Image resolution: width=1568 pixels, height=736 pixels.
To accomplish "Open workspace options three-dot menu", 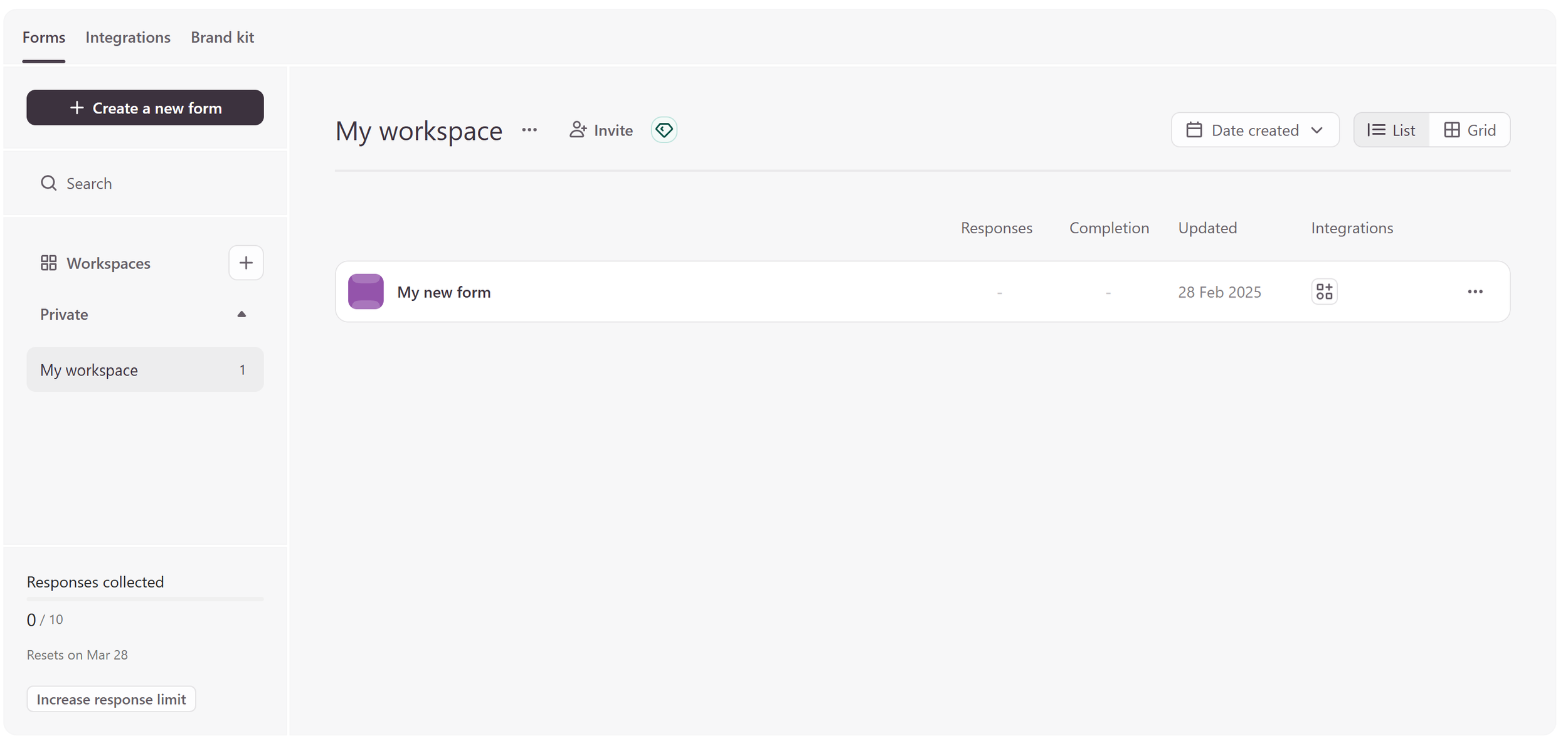I will pos(529,130).
